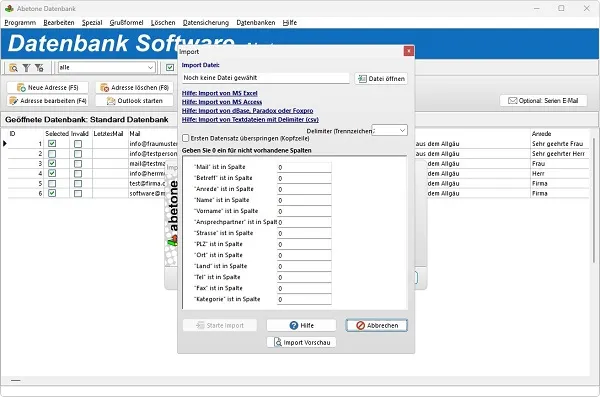Click the funnel filter icon
600x397 pixels.
(26, 68)
